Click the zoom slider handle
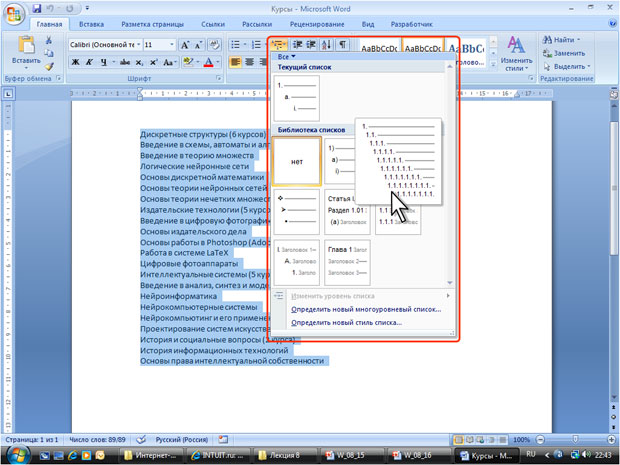The height and width of the screenshot is (465, 620). 575,440
